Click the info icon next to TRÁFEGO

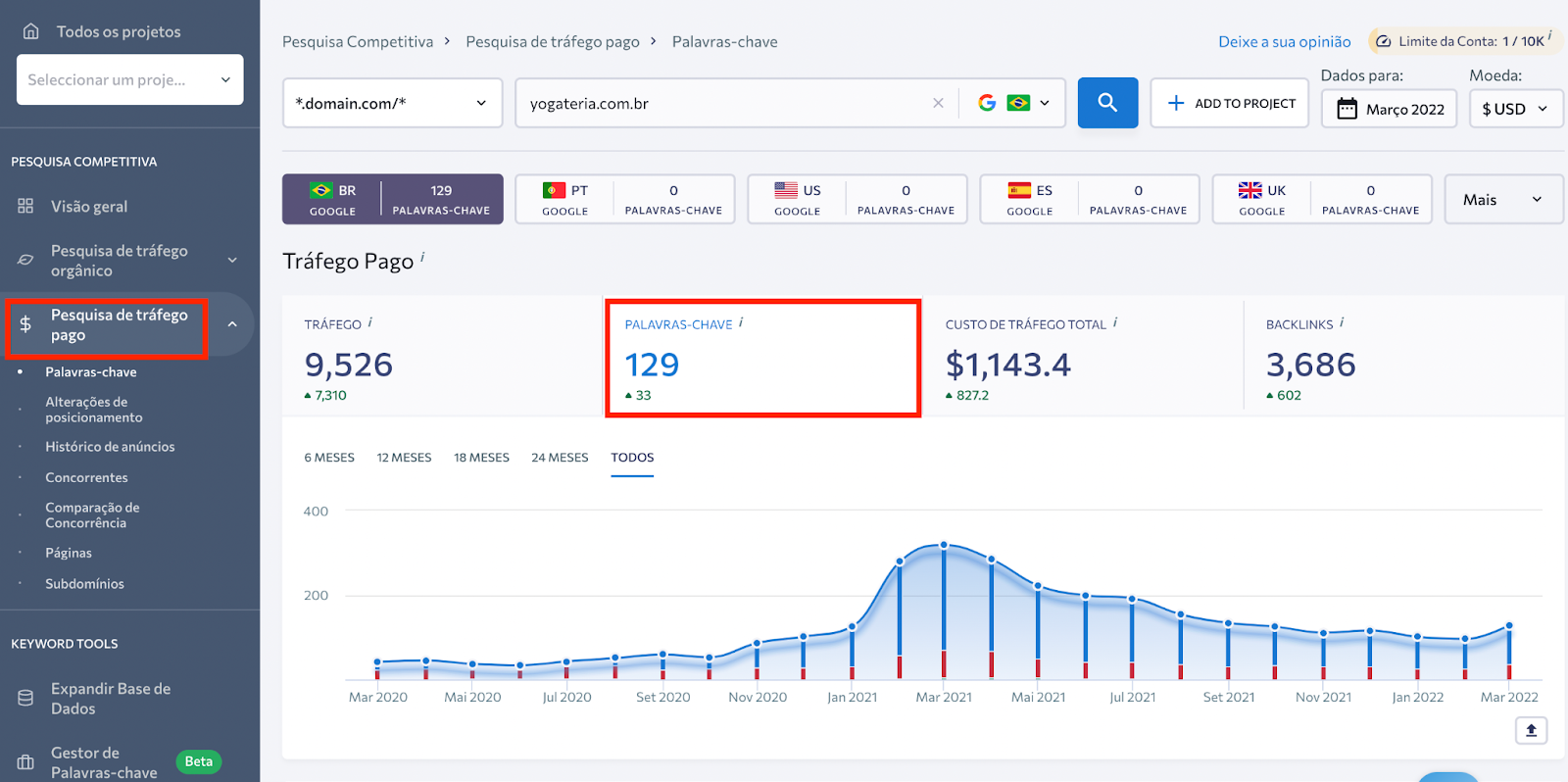click(x=369, y=322)
